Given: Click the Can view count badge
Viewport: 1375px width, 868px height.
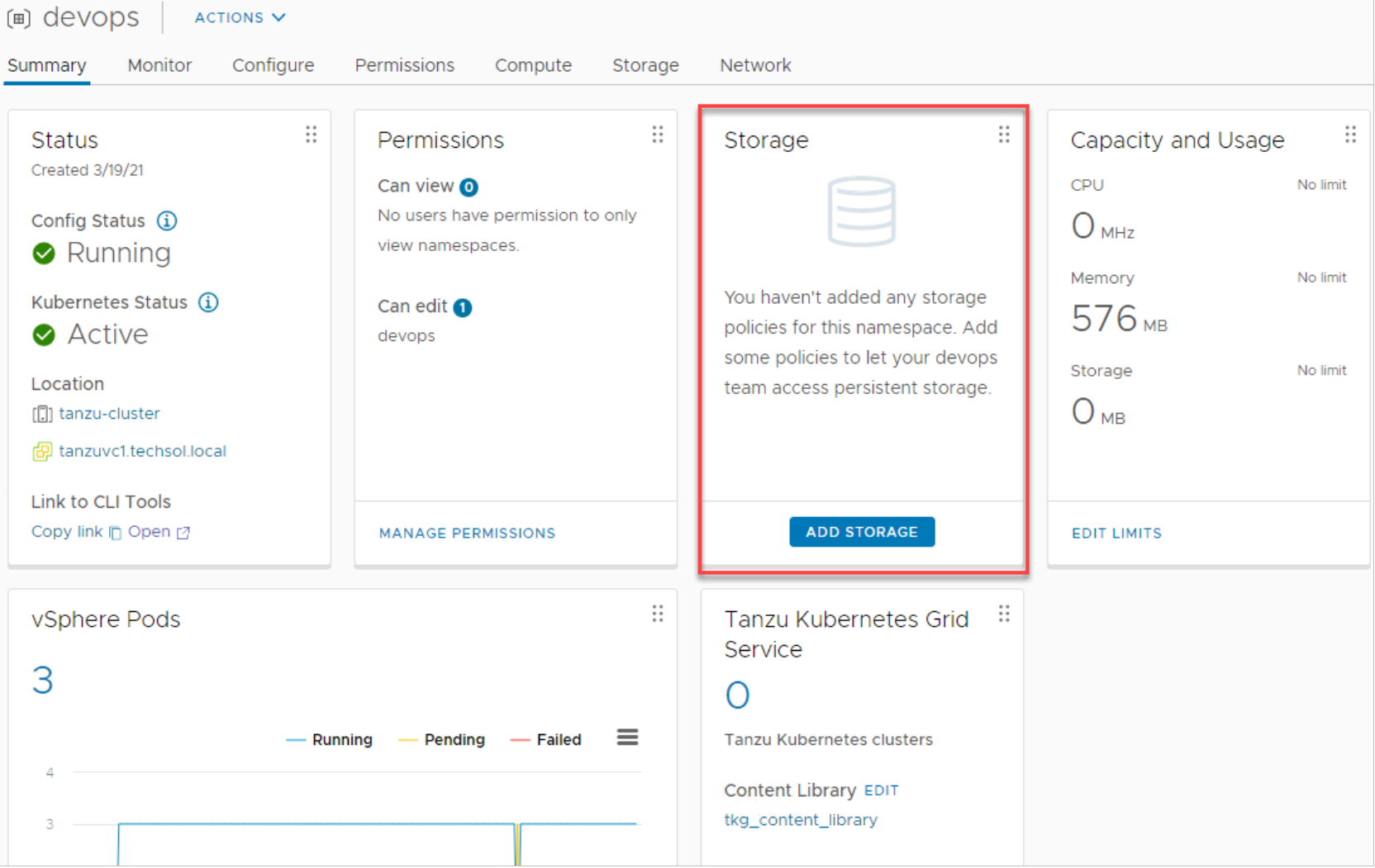Looking at the screenshot, I should [469, 187].
